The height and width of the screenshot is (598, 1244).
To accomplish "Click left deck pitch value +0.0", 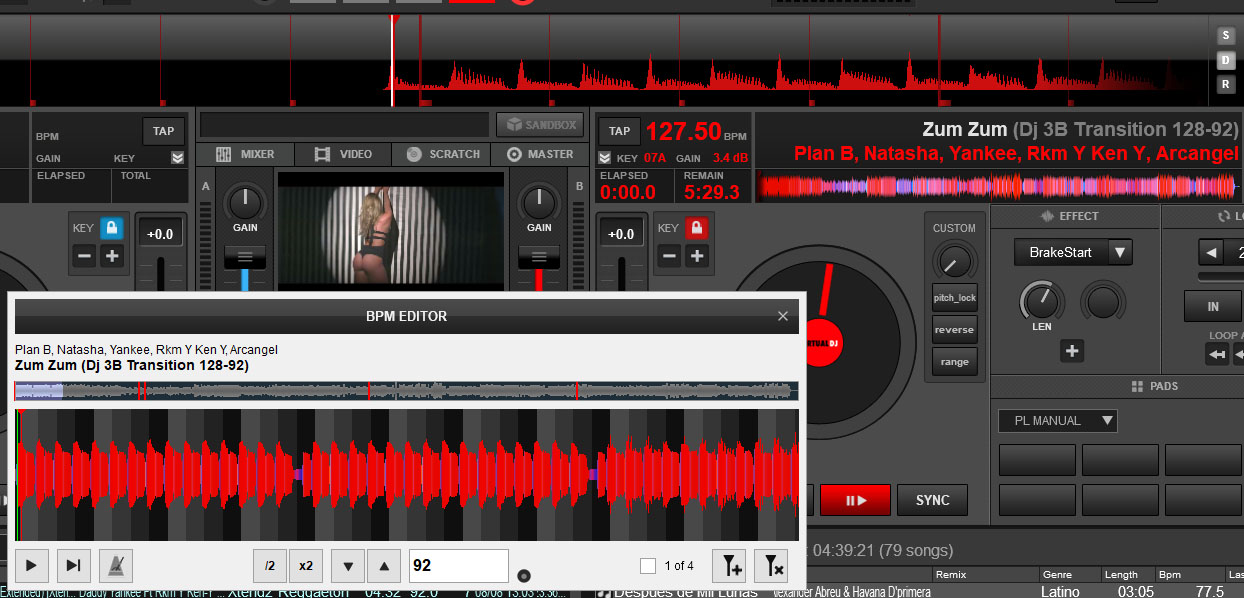I will [160, 234].
